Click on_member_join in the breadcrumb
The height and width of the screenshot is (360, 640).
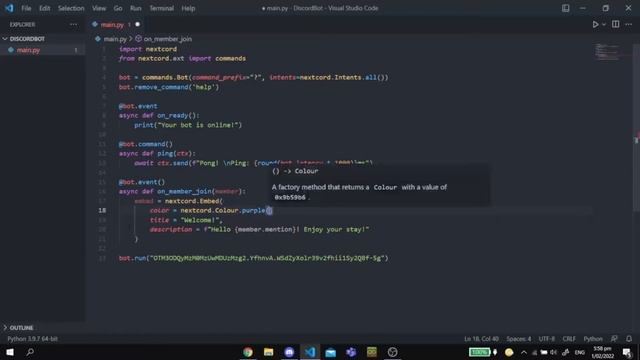point(167,39)
